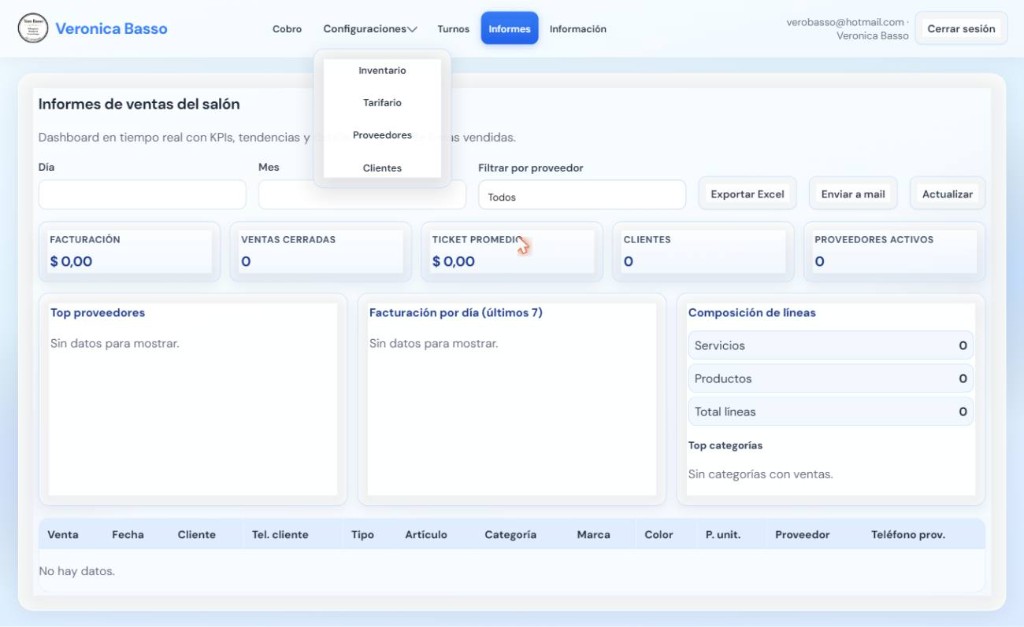Go to the Cobro tab

(287, 29)
